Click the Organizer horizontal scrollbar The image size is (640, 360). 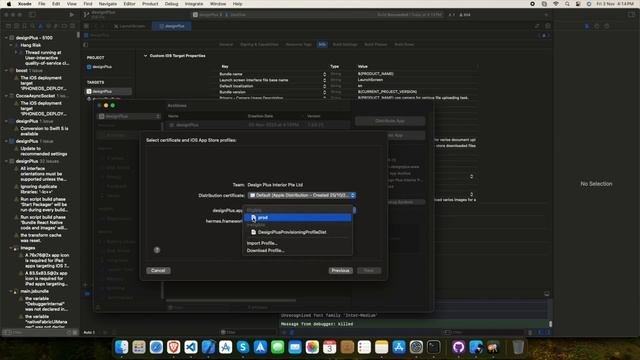click(231, 300)
